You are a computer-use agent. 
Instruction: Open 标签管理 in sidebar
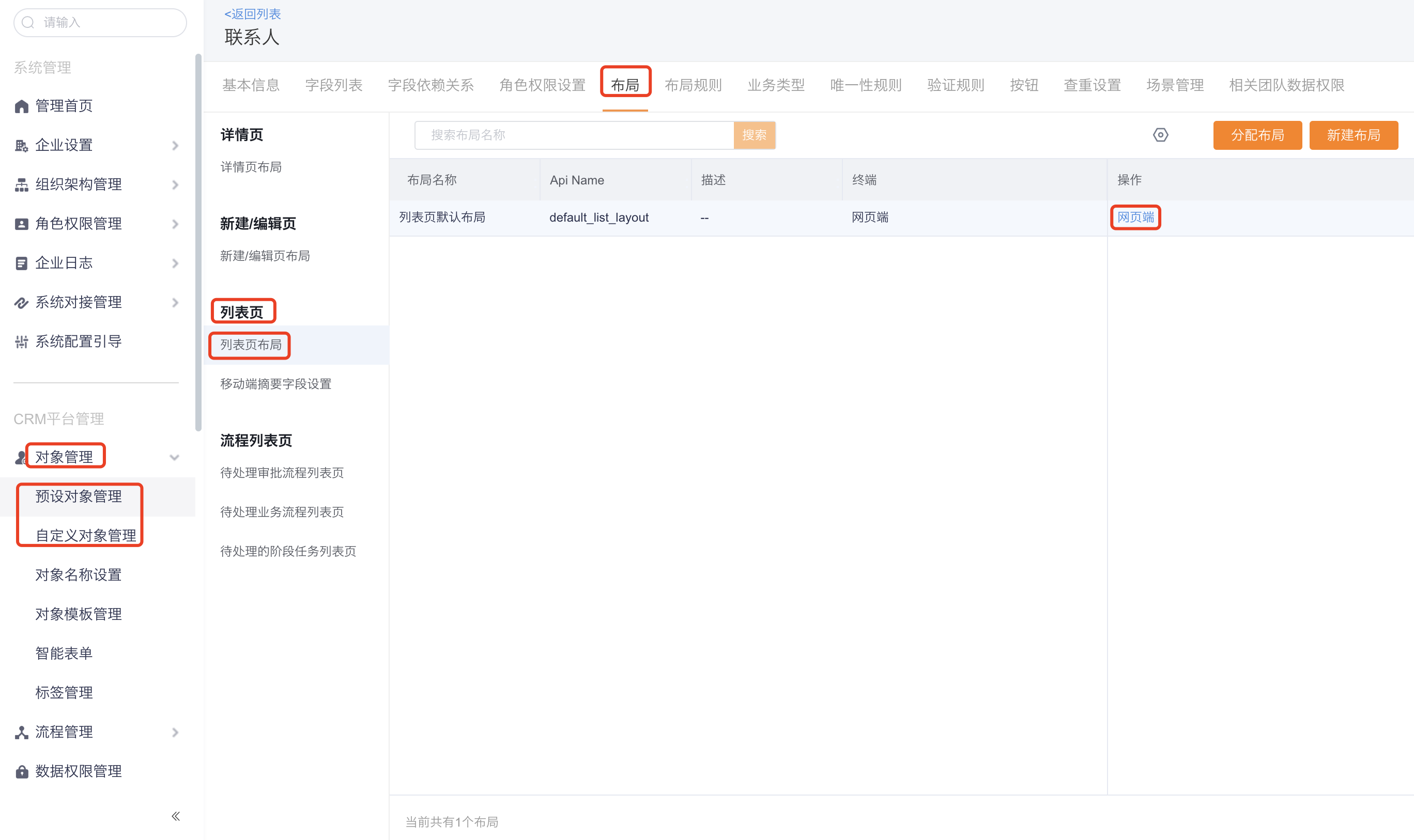(x=64, y=693)
